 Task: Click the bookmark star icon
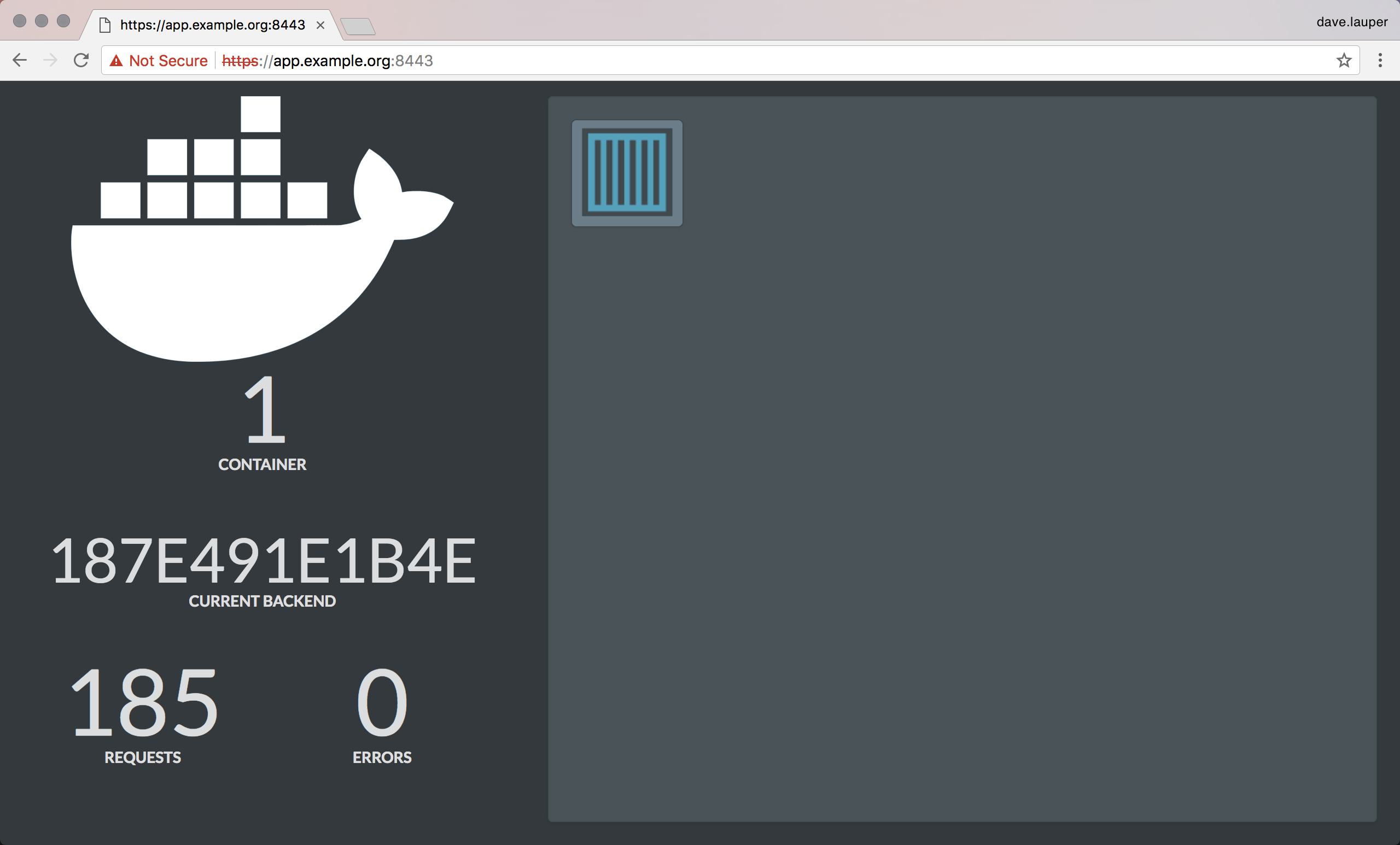1344,60
